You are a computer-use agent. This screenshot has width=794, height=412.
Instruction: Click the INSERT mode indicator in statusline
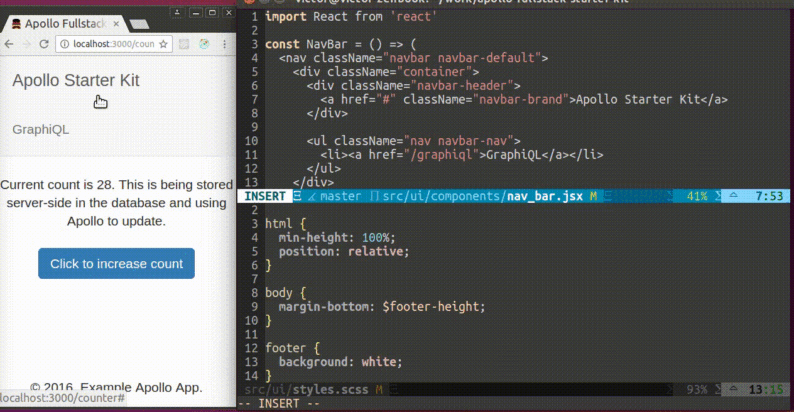[265, 197]
